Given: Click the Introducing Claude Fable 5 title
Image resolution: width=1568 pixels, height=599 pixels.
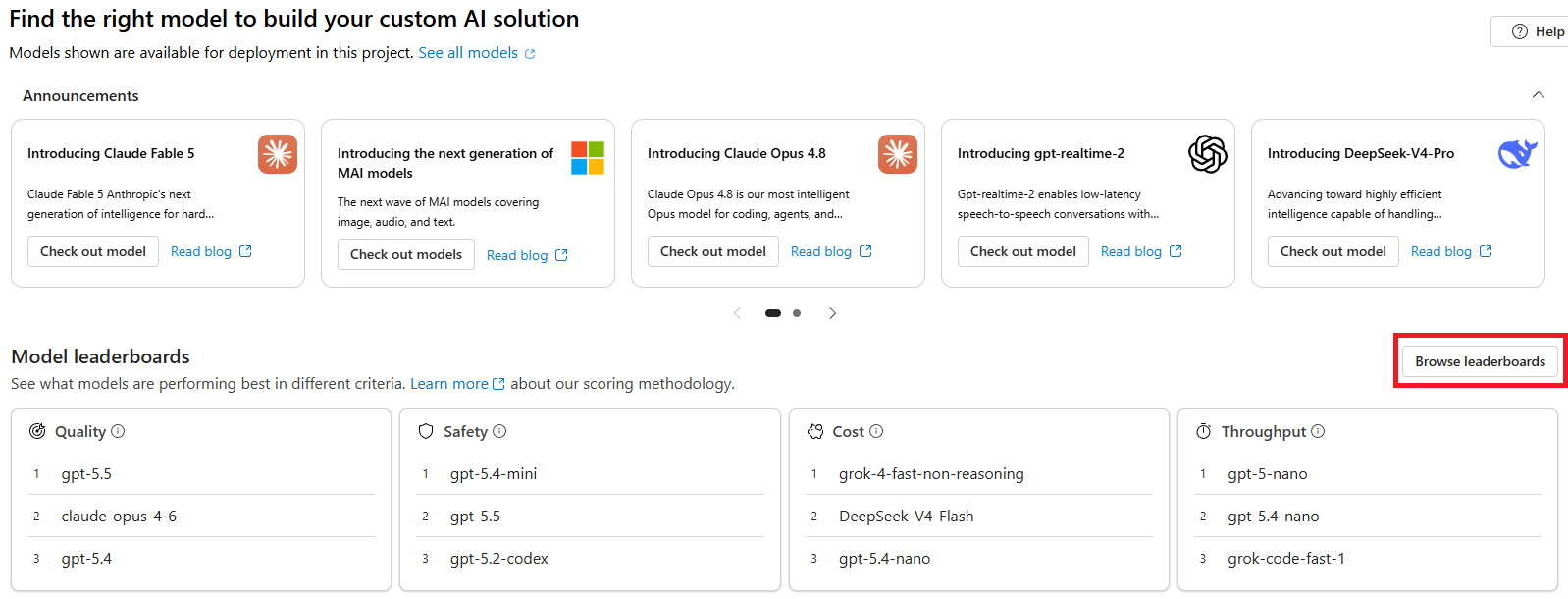Looking at the screenshot, I should point(111,153).
